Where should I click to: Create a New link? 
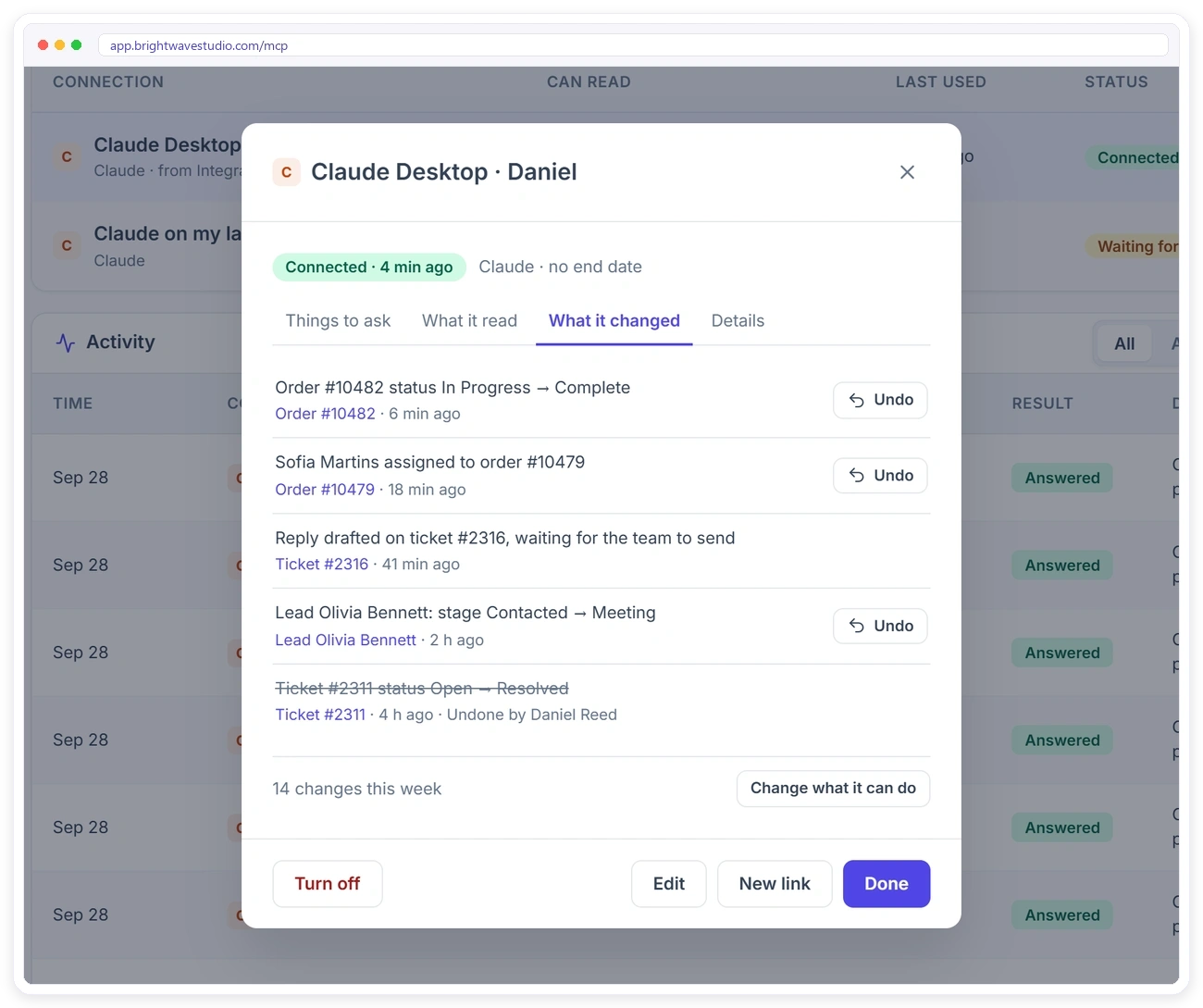pyautogui.click(x=775, y=884)
